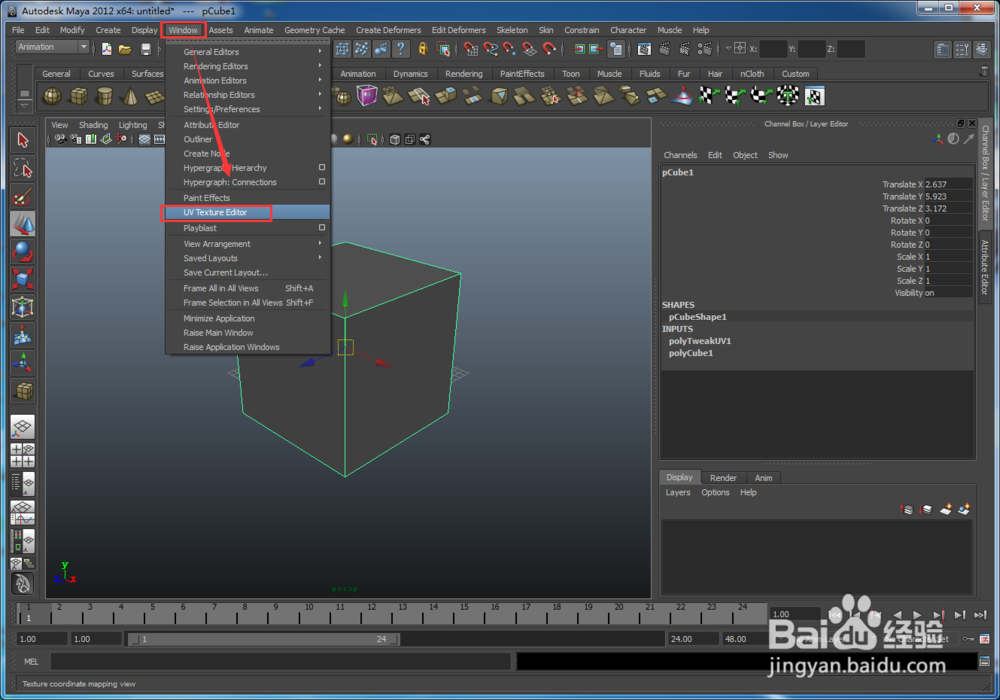
Task: Click the question mark help icon
Action: tap(400, 48)
